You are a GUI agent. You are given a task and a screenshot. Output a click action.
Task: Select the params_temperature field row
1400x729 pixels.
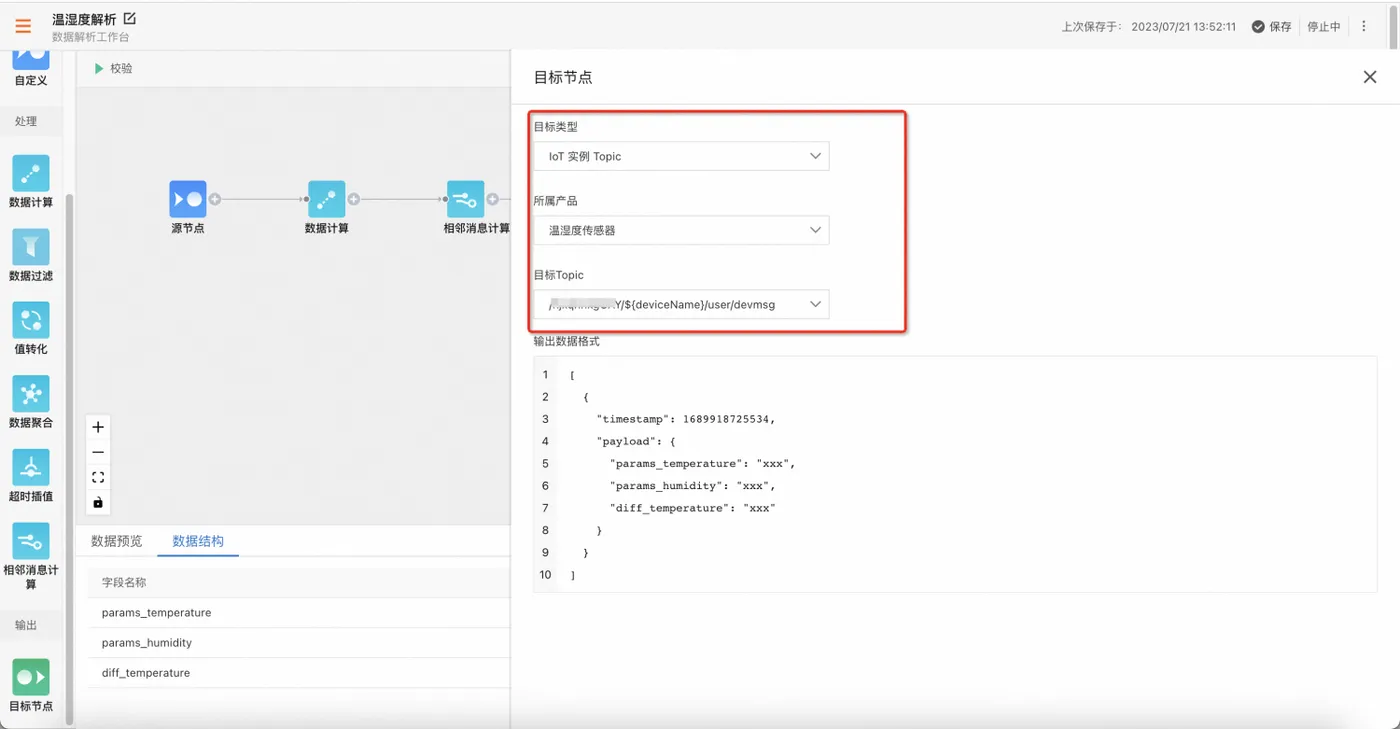[x=299, y=613]
